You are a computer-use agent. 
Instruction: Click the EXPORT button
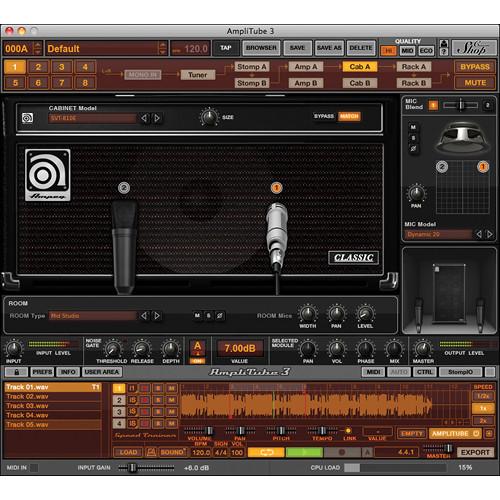(475, 452)
